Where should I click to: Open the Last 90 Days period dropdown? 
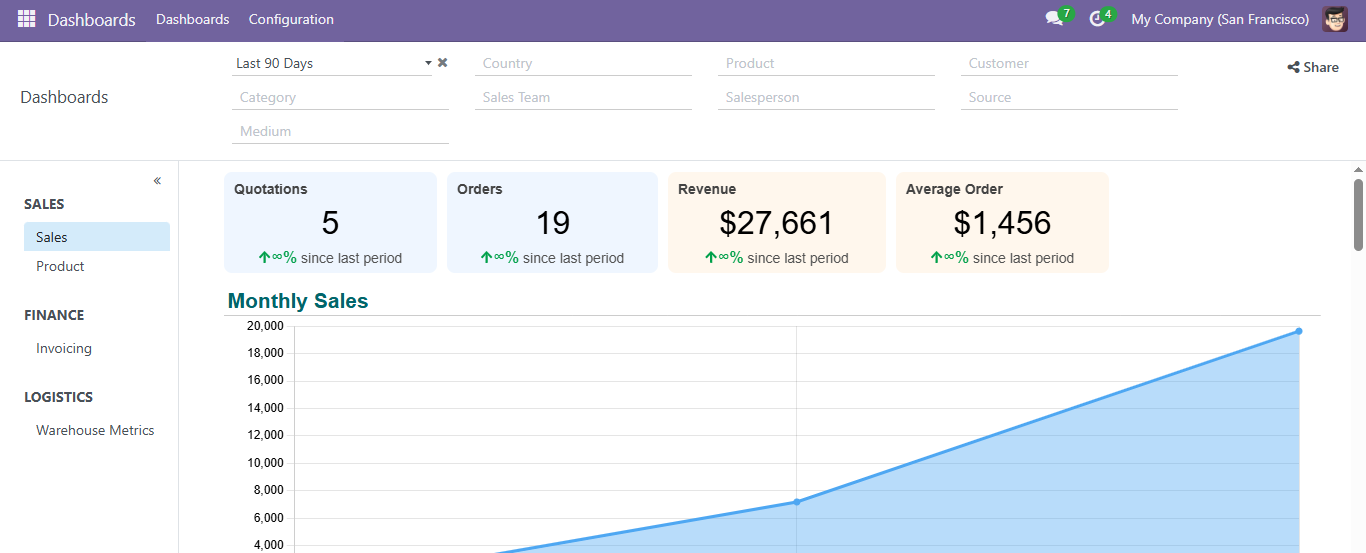(330, 63)
